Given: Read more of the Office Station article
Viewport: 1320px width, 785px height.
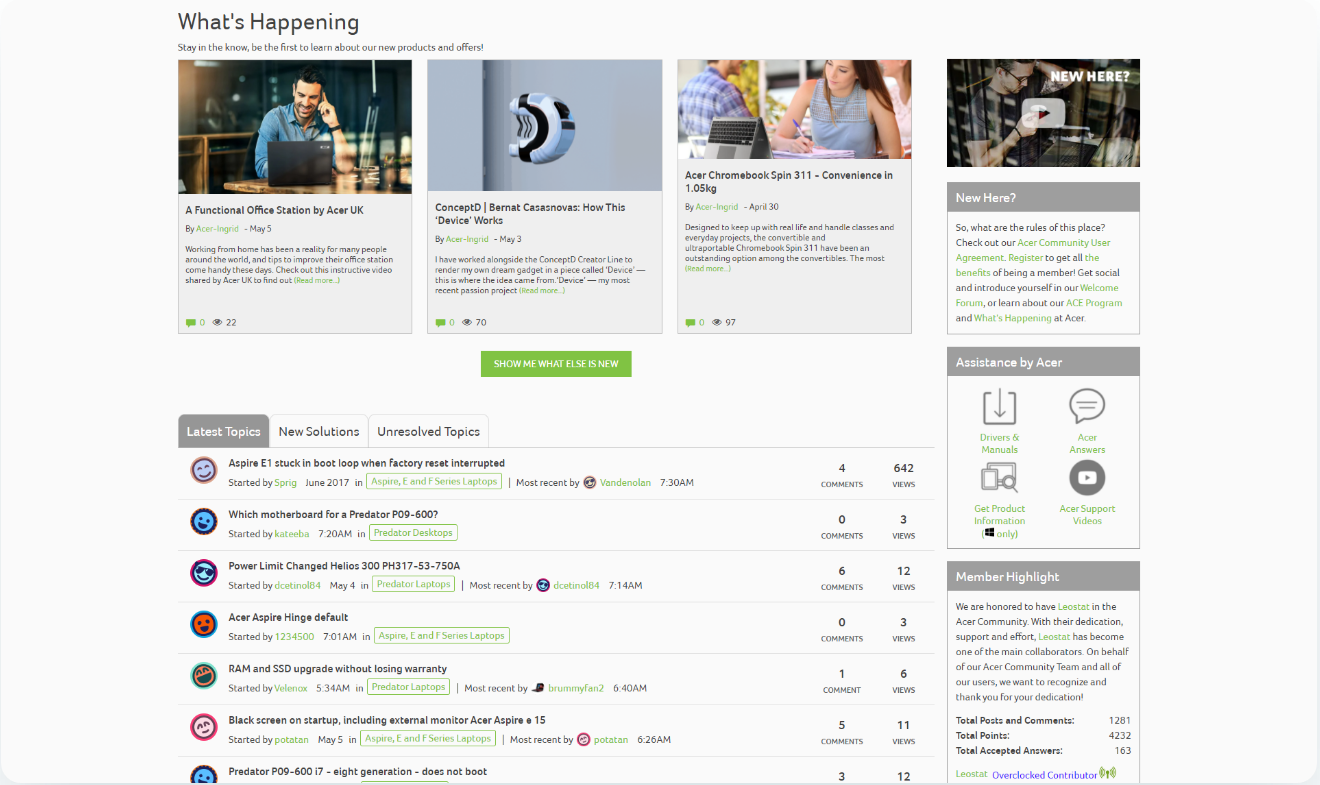Looking at the screenshot, I should point(317,281).
